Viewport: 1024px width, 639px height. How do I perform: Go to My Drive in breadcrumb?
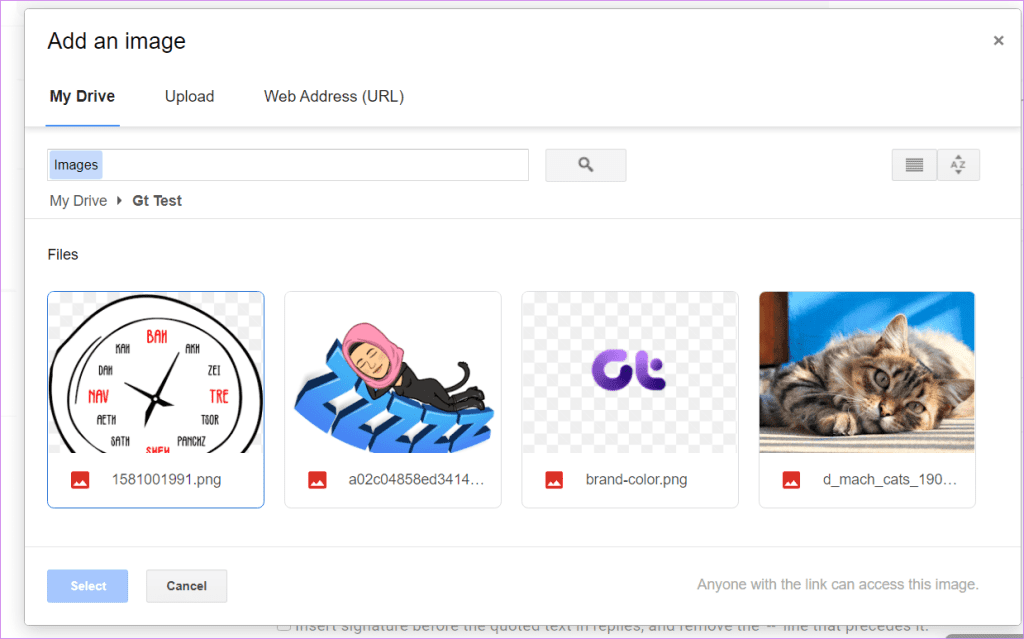78,201
